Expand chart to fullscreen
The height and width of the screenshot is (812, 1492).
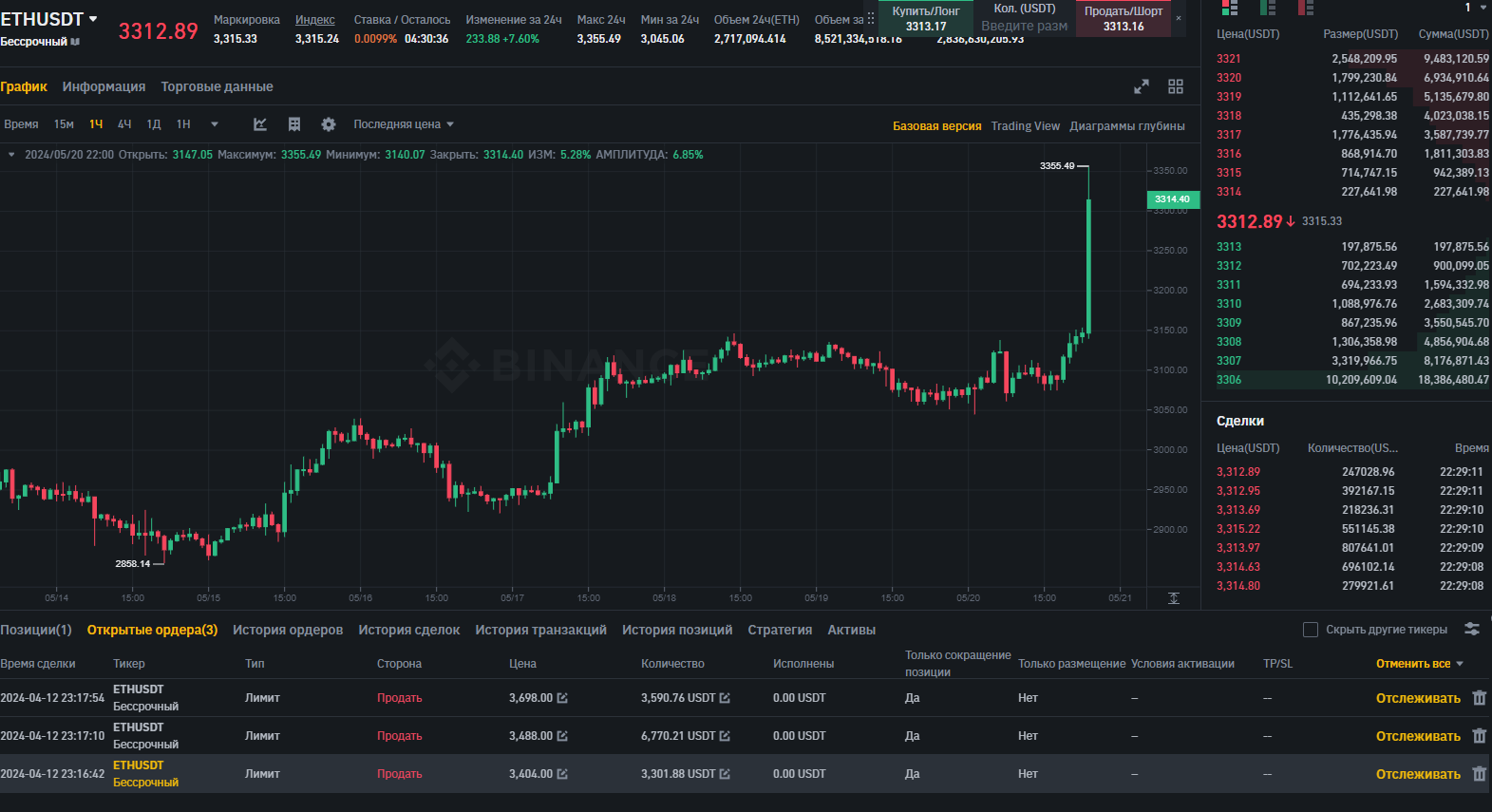point(1142,86)
